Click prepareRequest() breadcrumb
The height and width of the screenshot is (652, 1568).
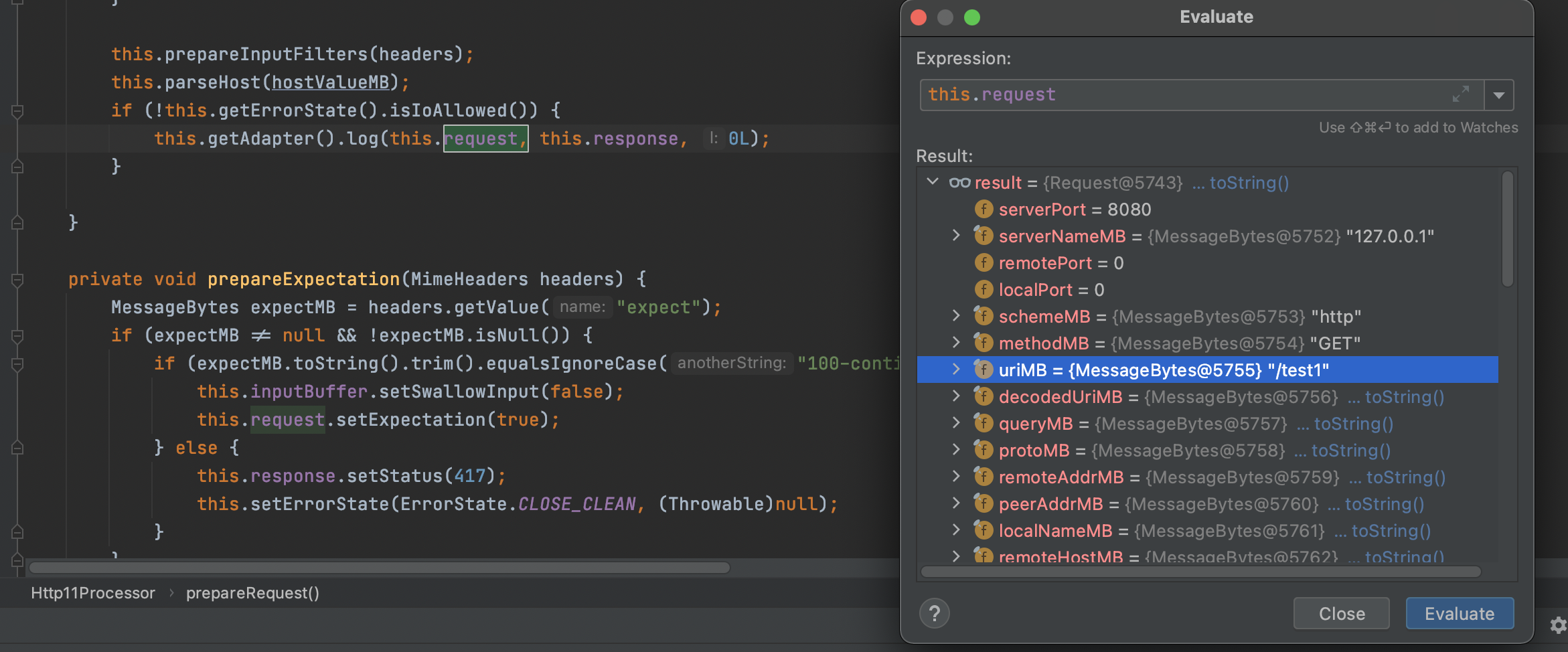[x=252, y=593]
